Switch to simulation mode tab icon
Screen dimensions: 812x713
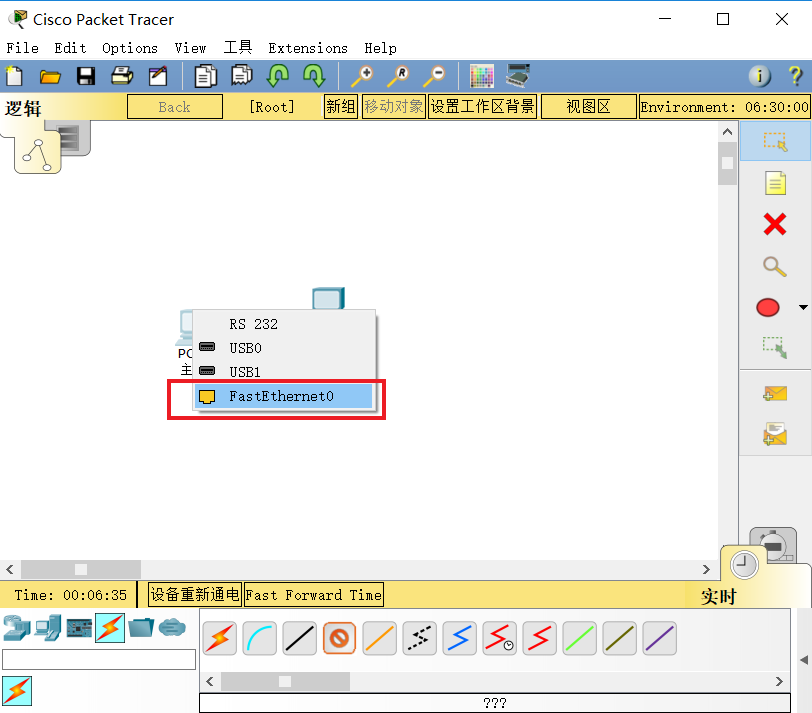coord(775,545)
